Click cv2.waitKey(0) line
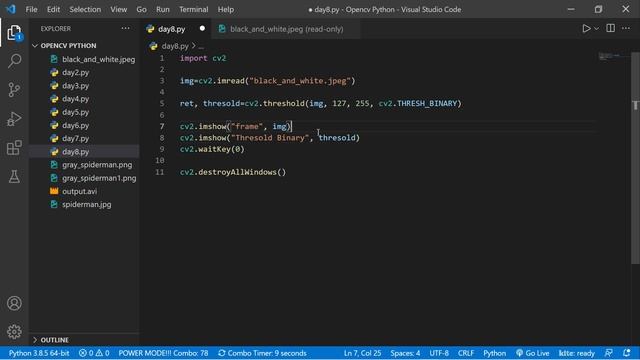The width and height of the screenshot is (640, 360). pos(212,149)
